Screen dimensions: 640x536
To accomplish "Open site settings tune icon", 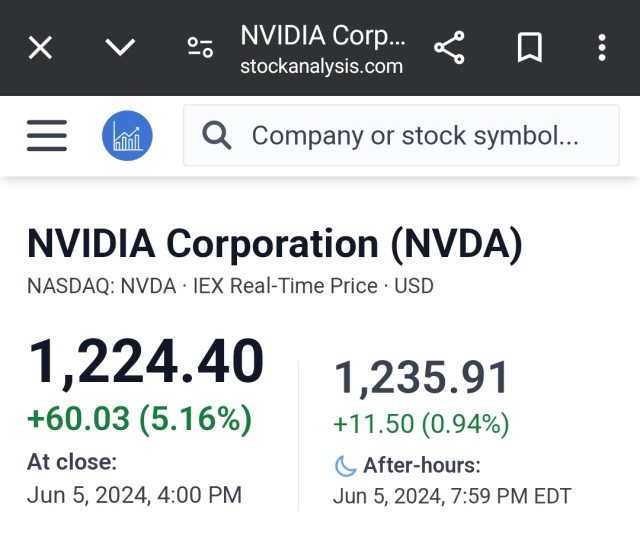I will [200, 47].
